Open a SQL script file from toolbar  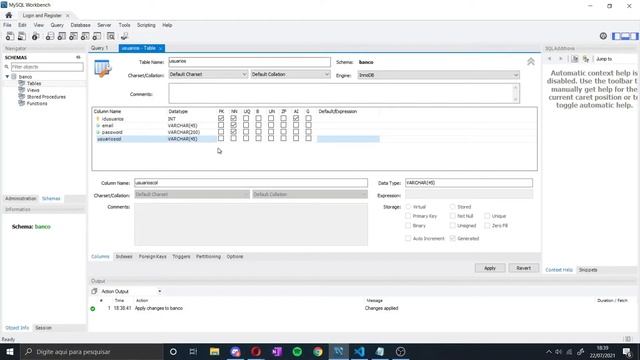click(22, 36)
